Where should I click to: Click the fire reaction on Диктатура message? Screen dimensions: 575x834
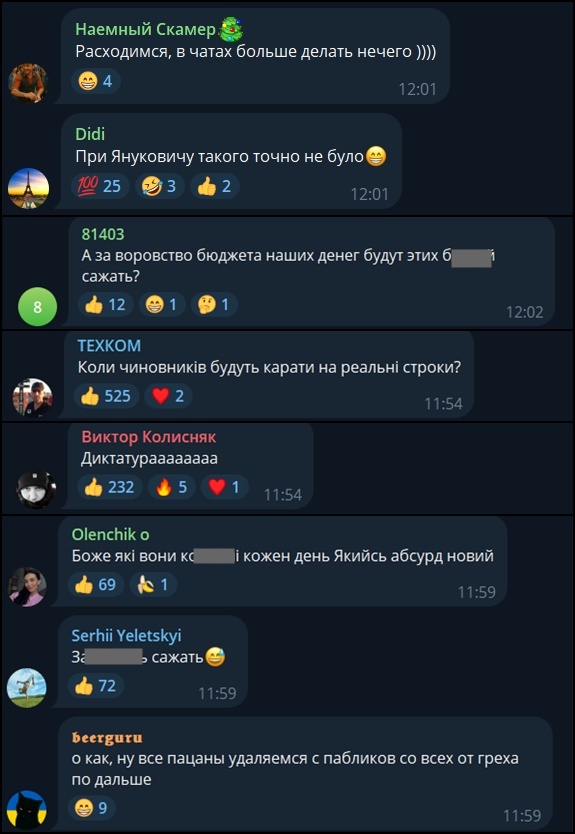(x=172, y=487)
